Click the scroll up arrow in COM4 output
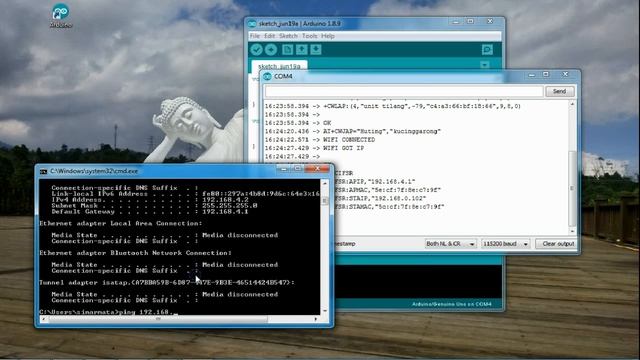The image size is (640, 360). [x=572, y=104]
